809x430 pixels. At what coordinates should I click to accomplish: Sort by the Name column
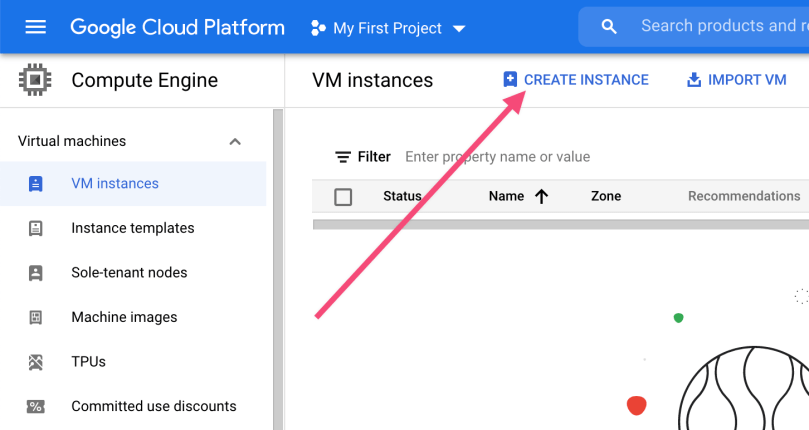[506, 196]
